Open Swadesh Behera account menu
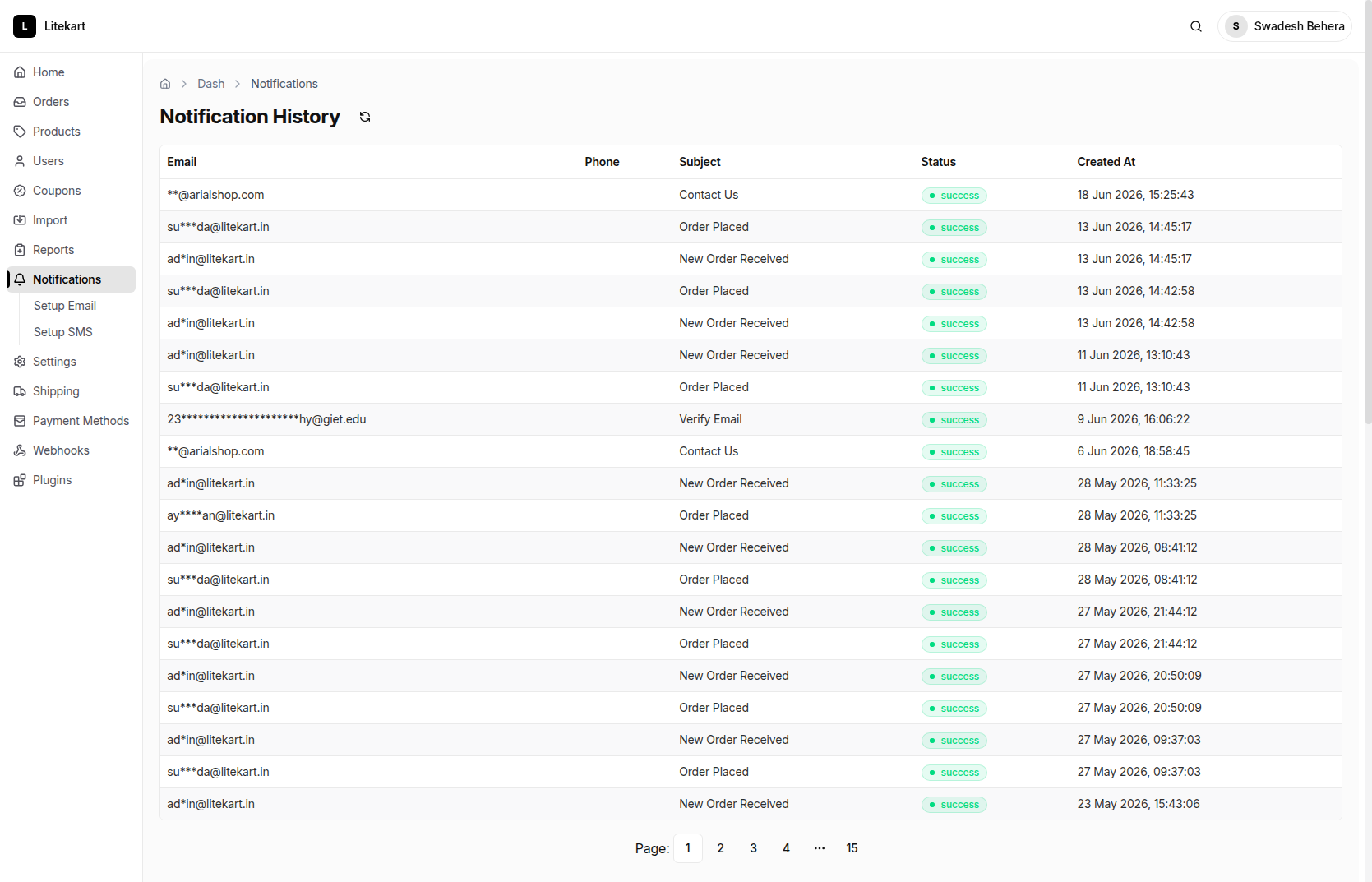Image resolution: width=1372 pixels, height=882 pixels. pos(1285,26)
